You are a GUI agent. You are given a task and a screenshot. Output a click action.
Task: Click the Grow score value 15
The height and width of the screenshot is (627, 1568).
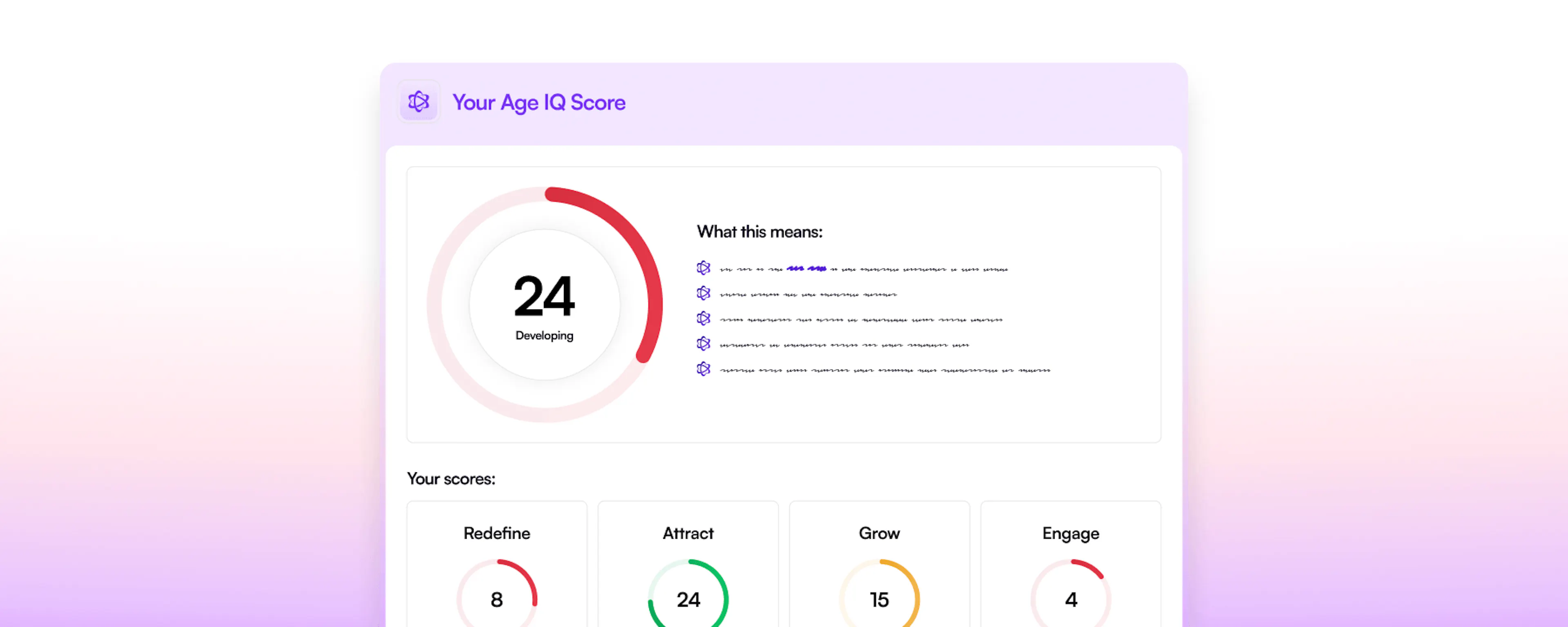click(879, 600)
